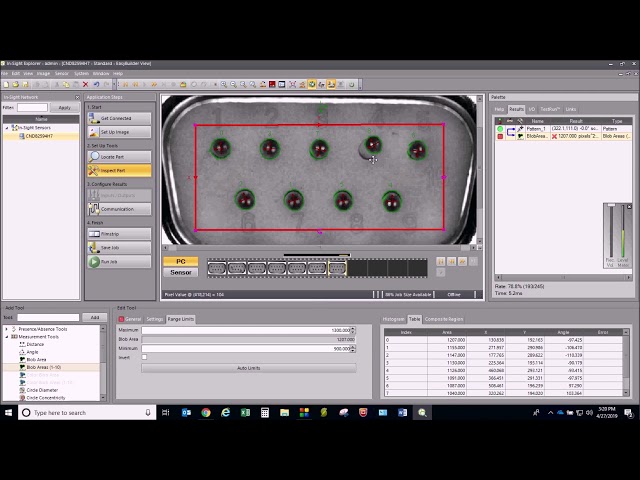
Task: Click the Rec. Vid. slider handle
Action: point(611,205)
